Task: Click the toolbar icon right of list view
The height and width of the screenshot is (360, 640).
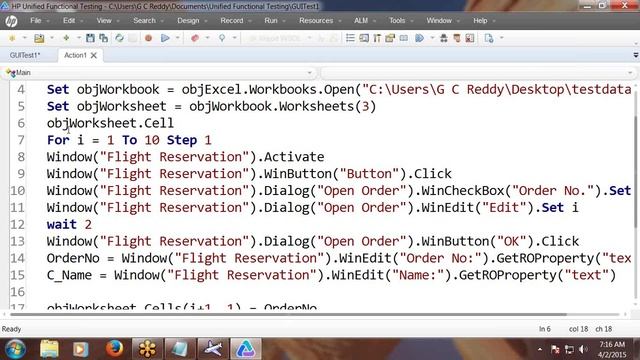Action: click(x=364, y=38)
